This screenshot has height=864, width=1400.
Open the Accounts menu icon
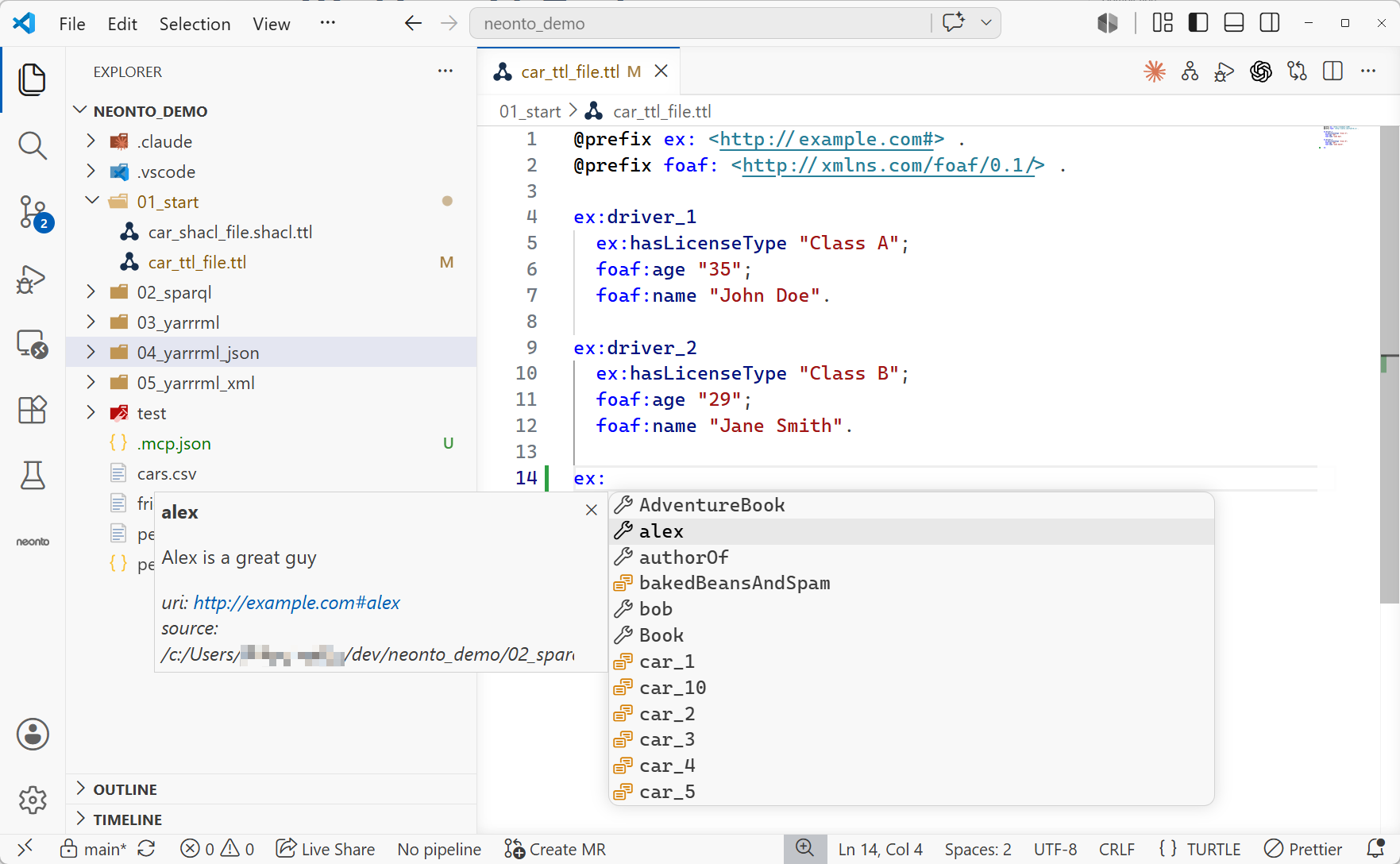[33, 735]
